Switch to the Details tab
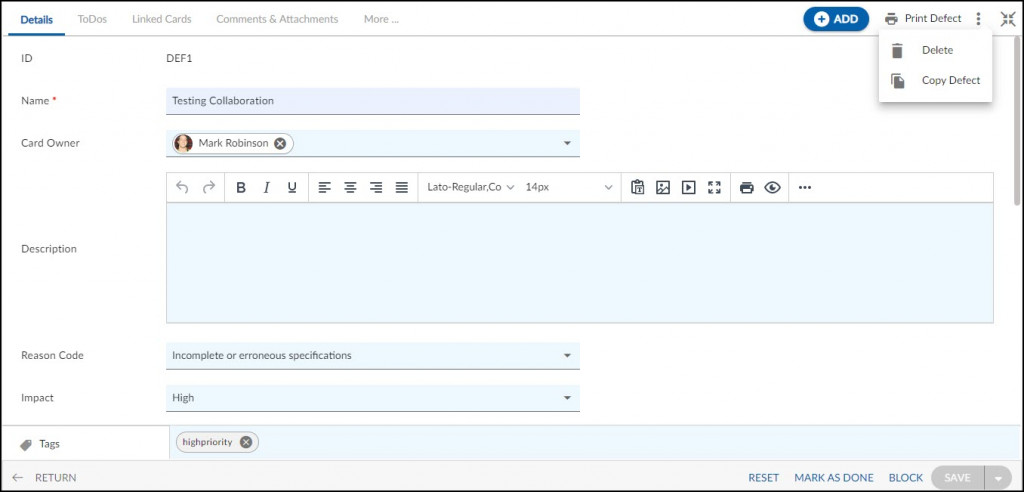This screenshot has width=1024, height=492. [37, 19]
